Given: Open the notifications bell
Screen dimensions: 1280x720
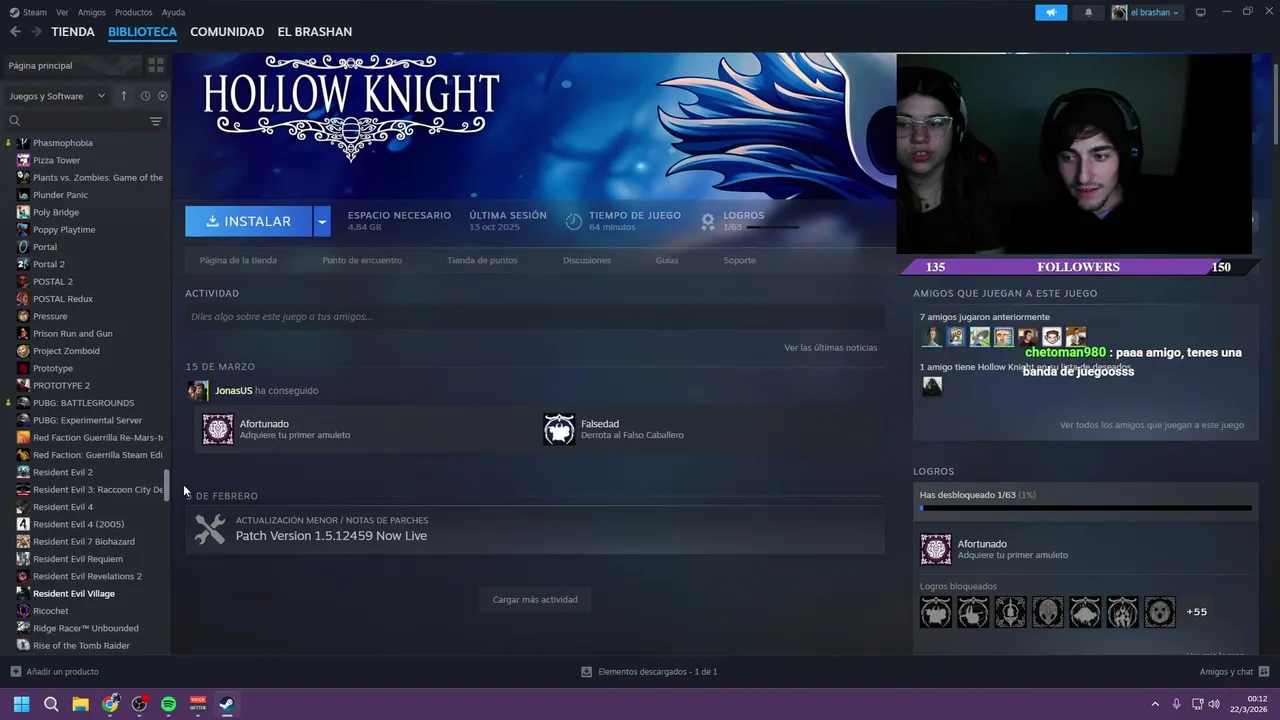Looking at the screenshot, I should (x=1088, y=12).
